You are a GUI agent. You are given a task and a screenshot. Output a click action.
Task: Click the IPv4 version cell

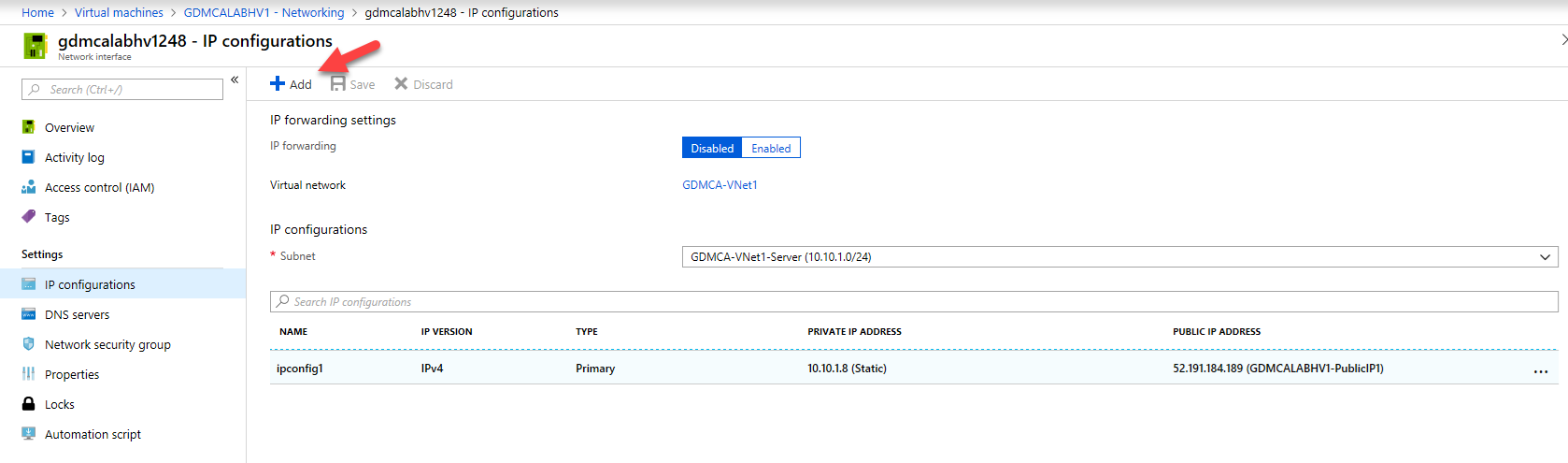click(x=432, y=369)
